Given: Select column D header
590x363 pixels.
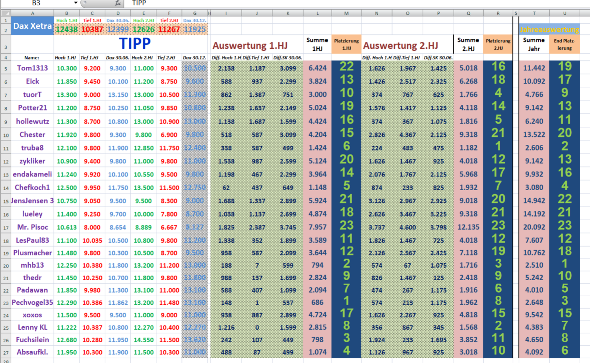Looking at the screenshot, I should click(x=118, y=13).
